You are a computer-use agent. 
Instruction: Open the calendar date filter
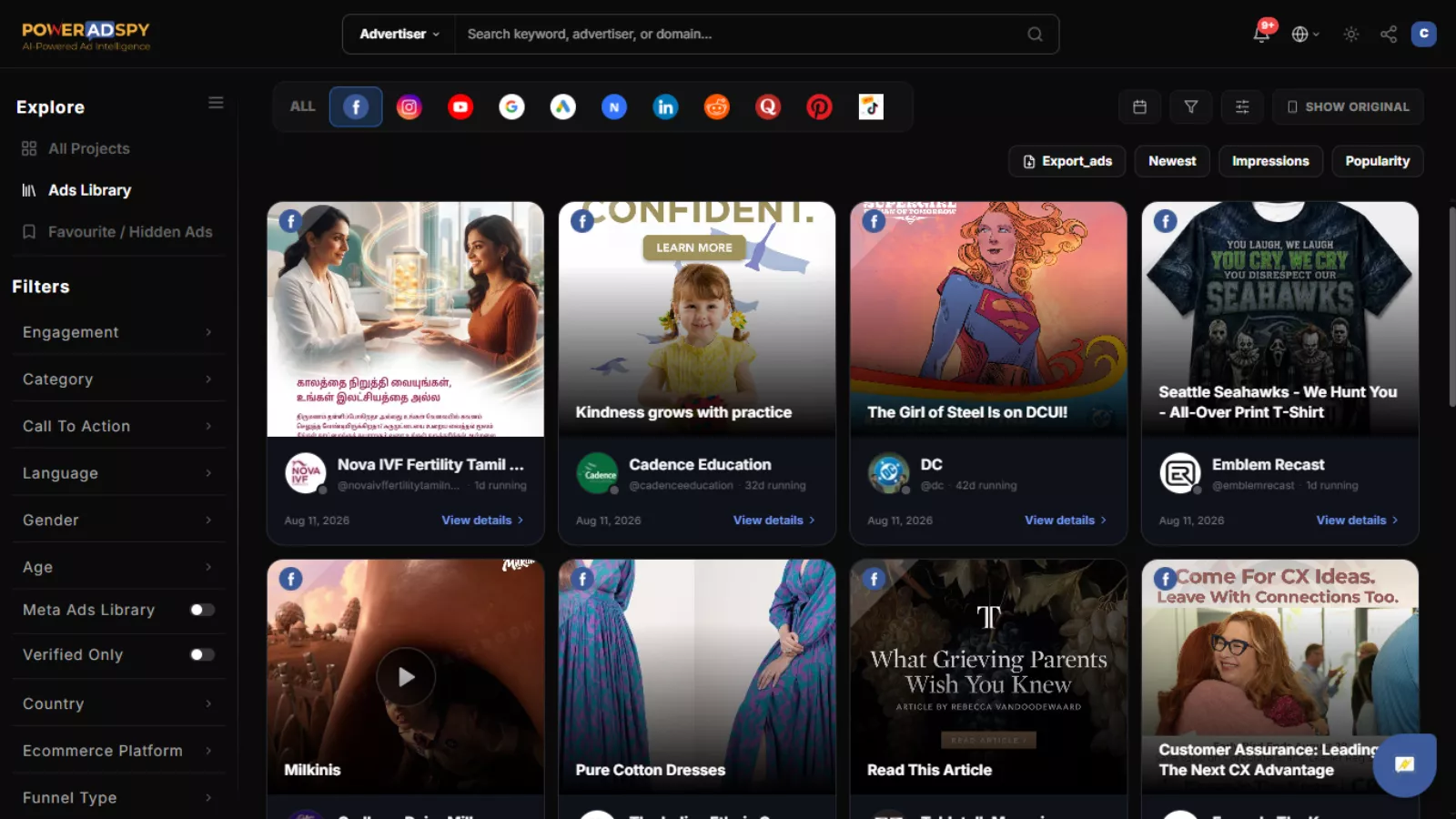pos(1139,107)
